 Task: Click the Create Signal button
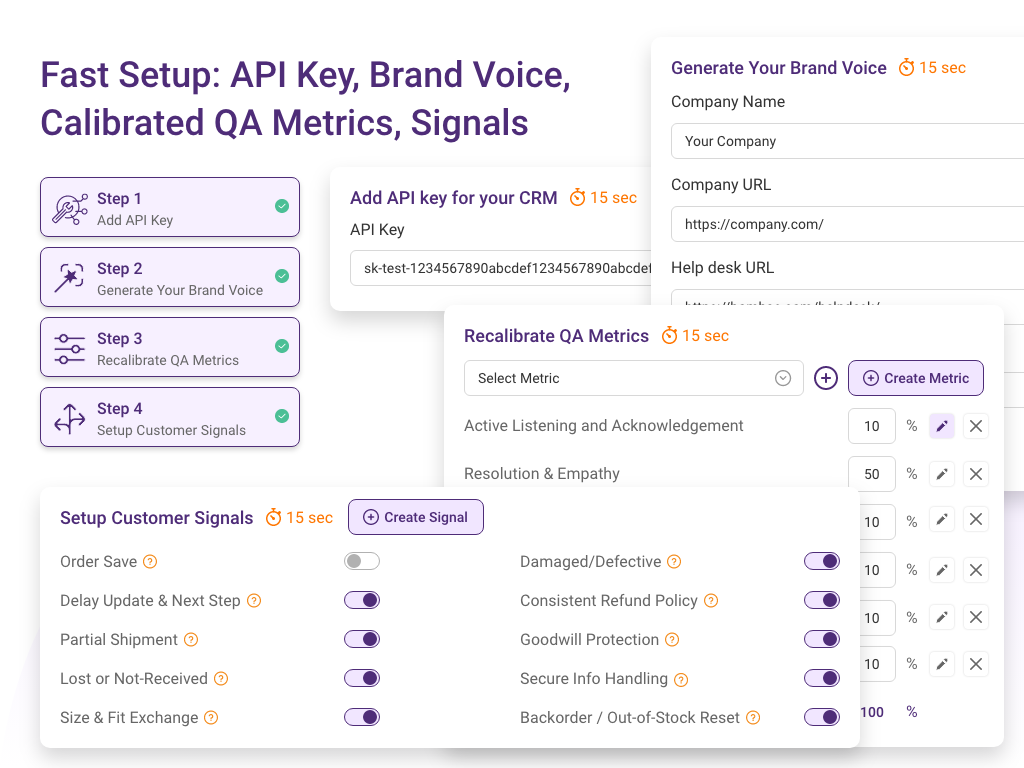(415, 517)
